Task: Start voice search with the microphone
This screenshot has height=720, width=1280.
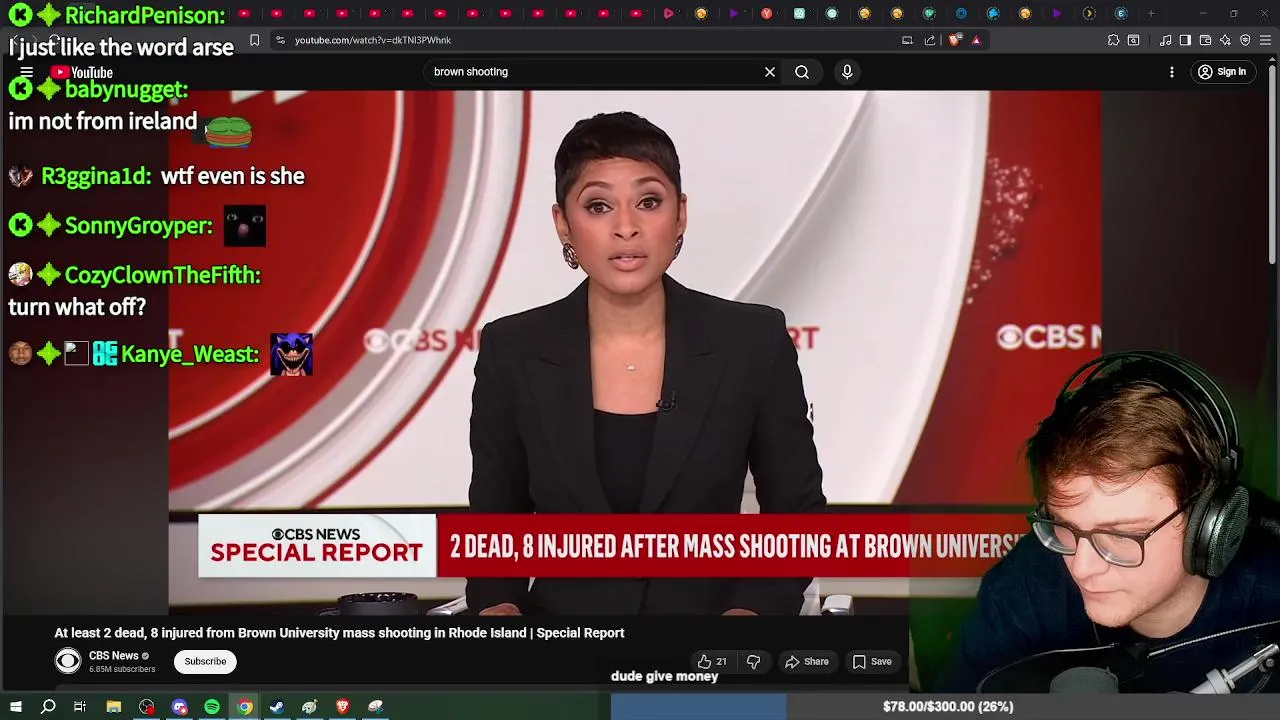Action: (847, 72)
